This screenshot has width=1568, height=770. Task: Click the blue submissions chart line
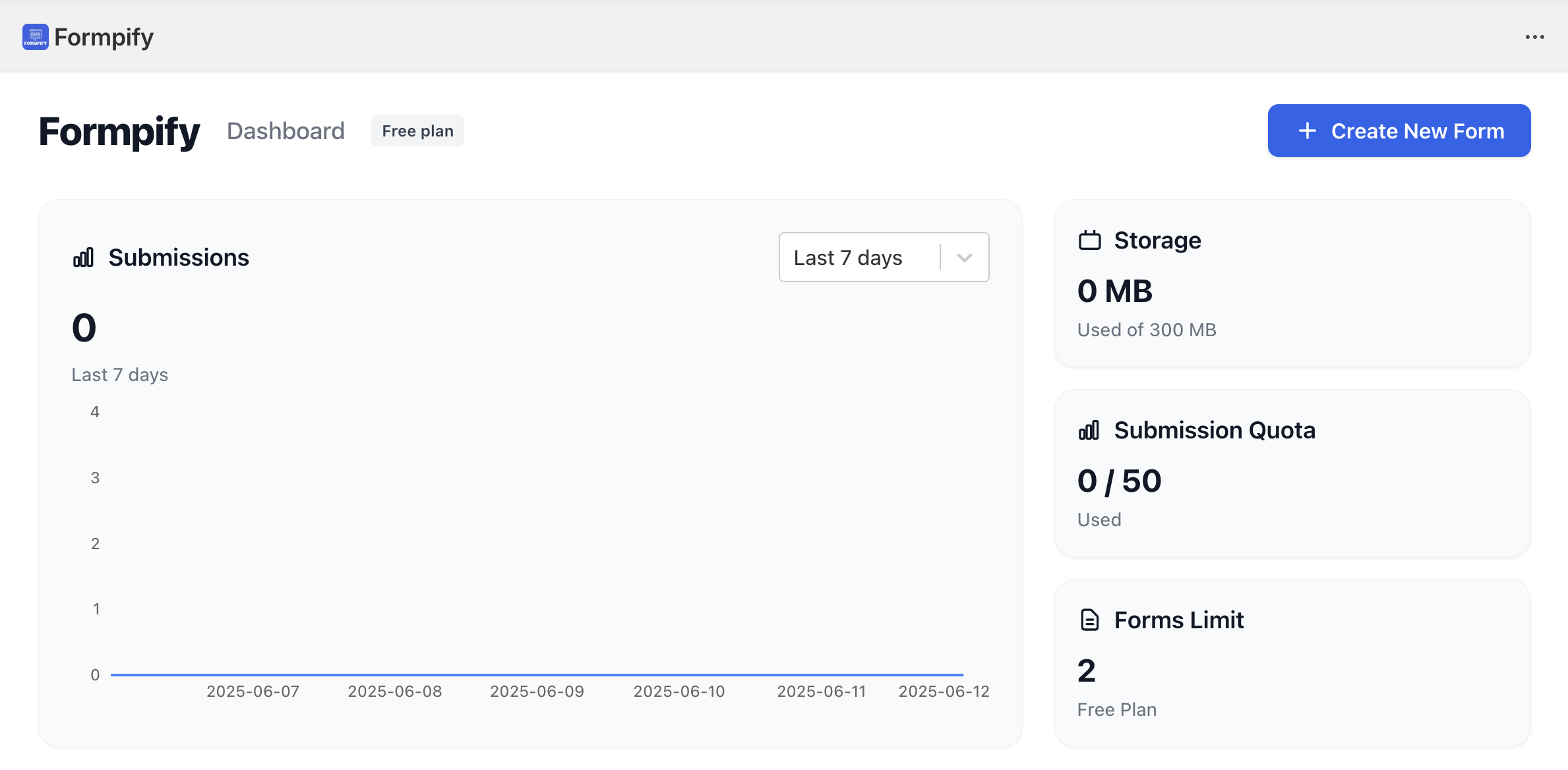coord(537,674)
